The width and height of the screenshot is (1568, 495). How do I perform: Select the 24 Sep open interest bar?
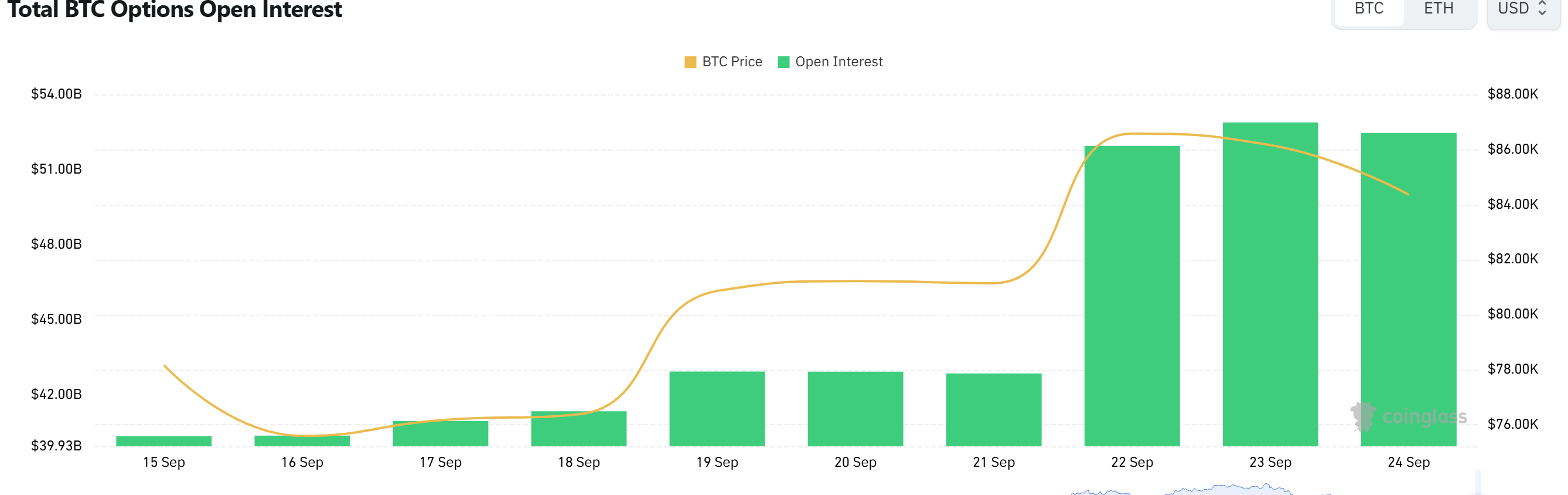point(1409,290)
